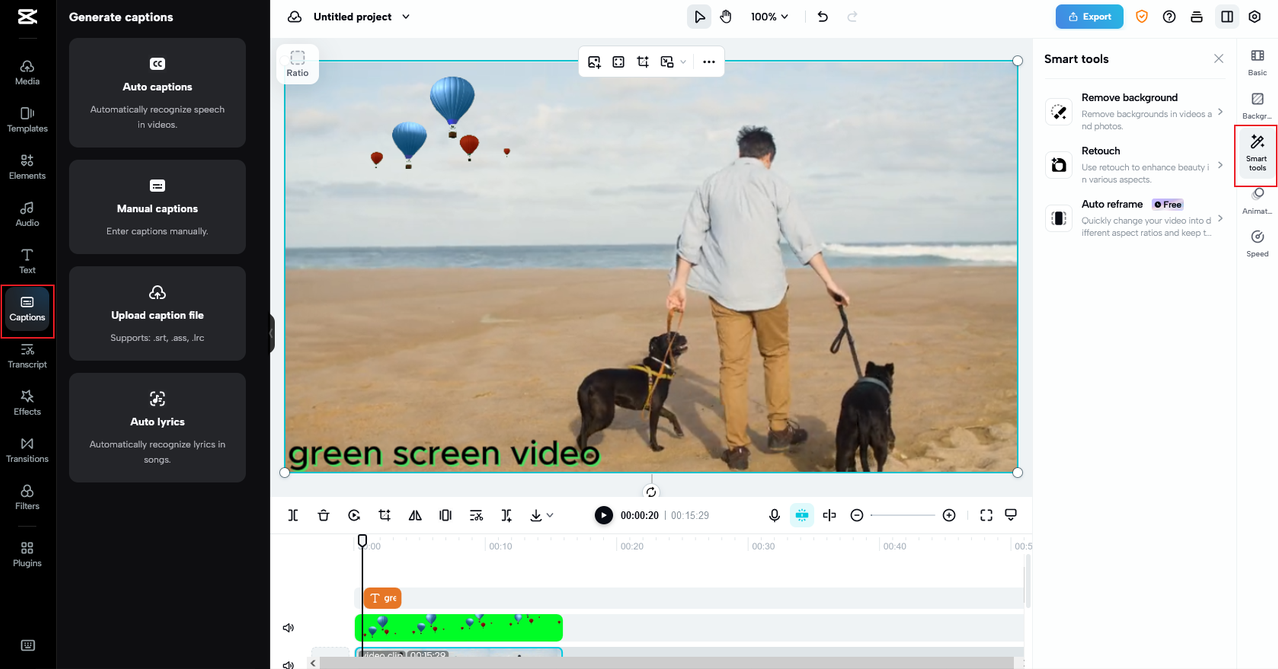Open the 100% zoom dropdown
This screenshot has width=1278, height=669.
click(x=770, y=17)
